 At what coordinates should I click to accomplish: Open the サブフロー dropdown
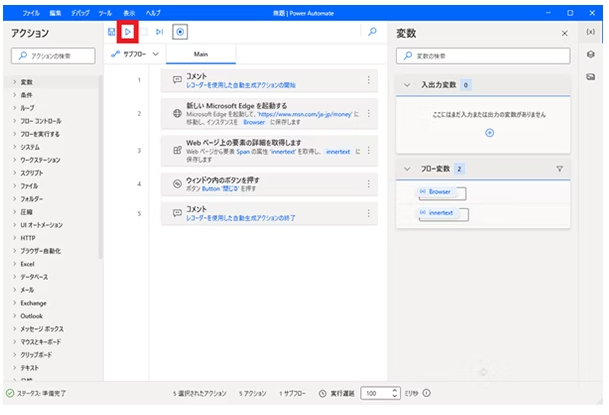point(135,54)
